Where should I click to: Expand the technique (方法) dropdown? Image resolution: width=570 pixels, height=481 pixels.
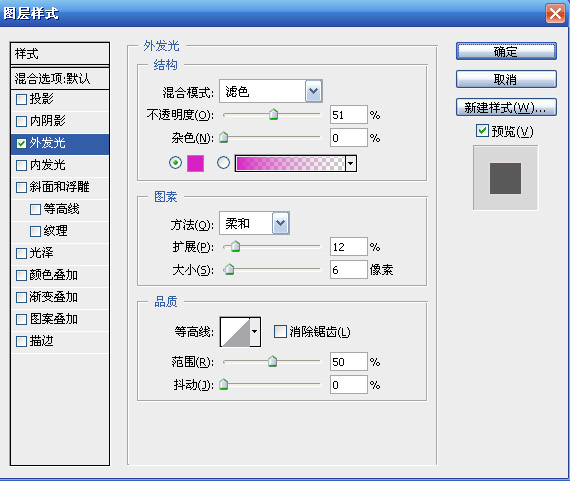(281, 223)
